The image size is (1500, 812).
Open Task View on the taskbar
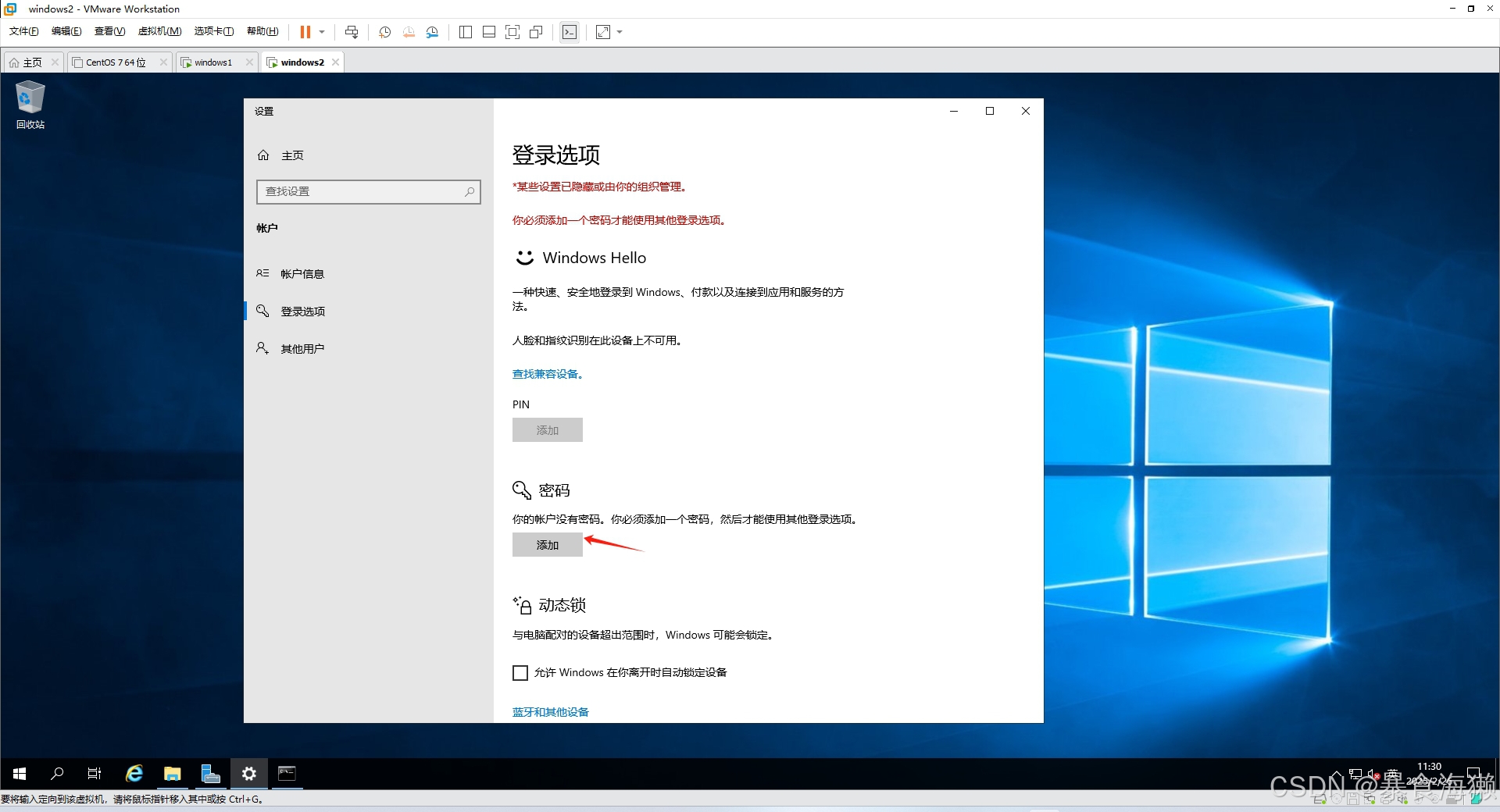pos(95,774)
